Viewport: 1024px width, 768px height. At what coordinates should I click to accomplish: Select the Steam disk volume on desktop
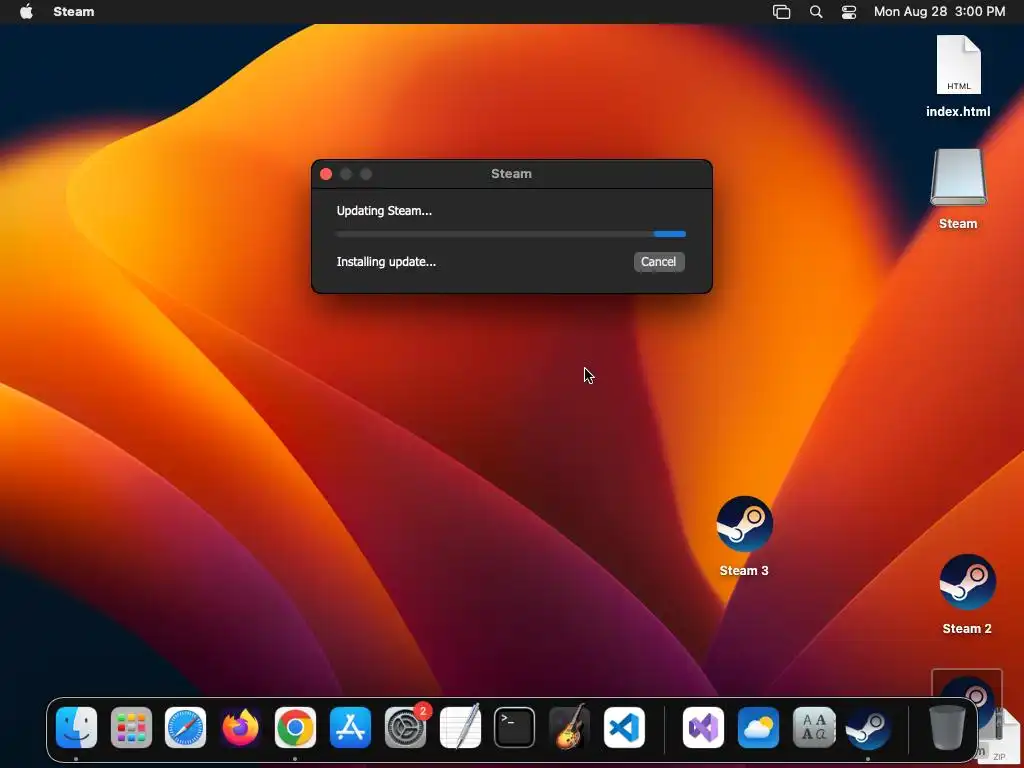[958, 189]
